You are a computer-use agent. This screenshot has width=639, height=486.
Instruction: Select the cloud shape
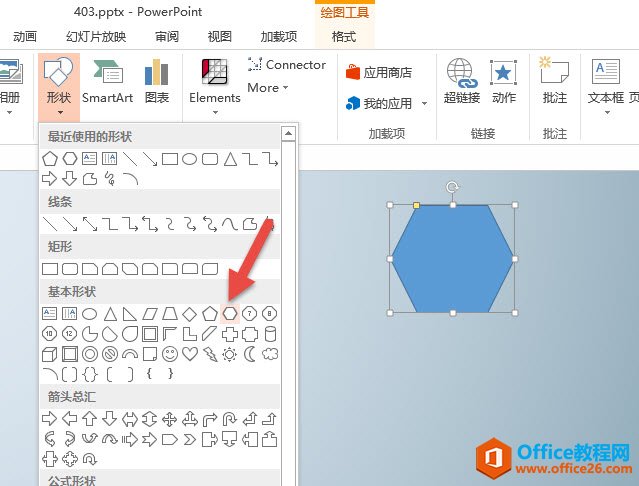point(269,354)
